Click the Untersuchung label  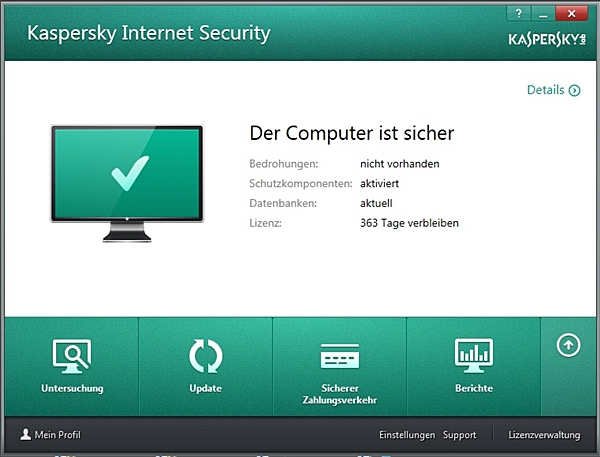click(x=72, y=388)
